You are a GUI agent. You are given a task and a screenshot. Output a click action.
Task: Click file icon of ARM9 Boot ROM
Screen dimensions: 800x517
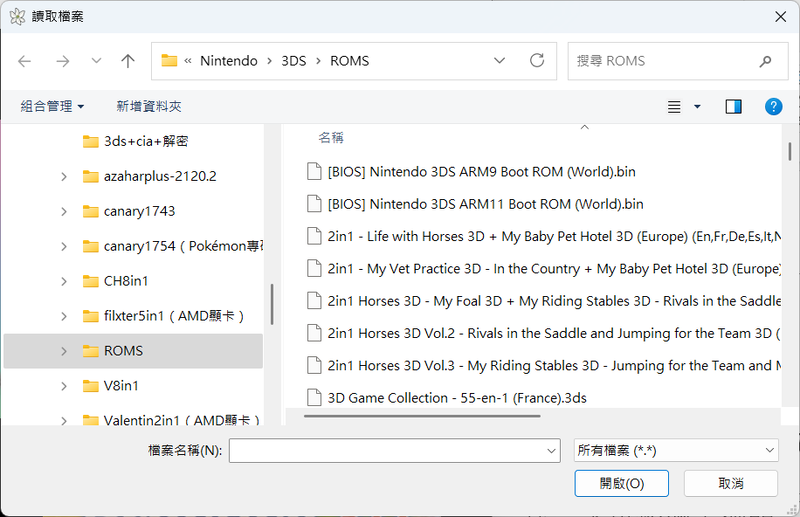pyautogui.click(x=314, y=171)
